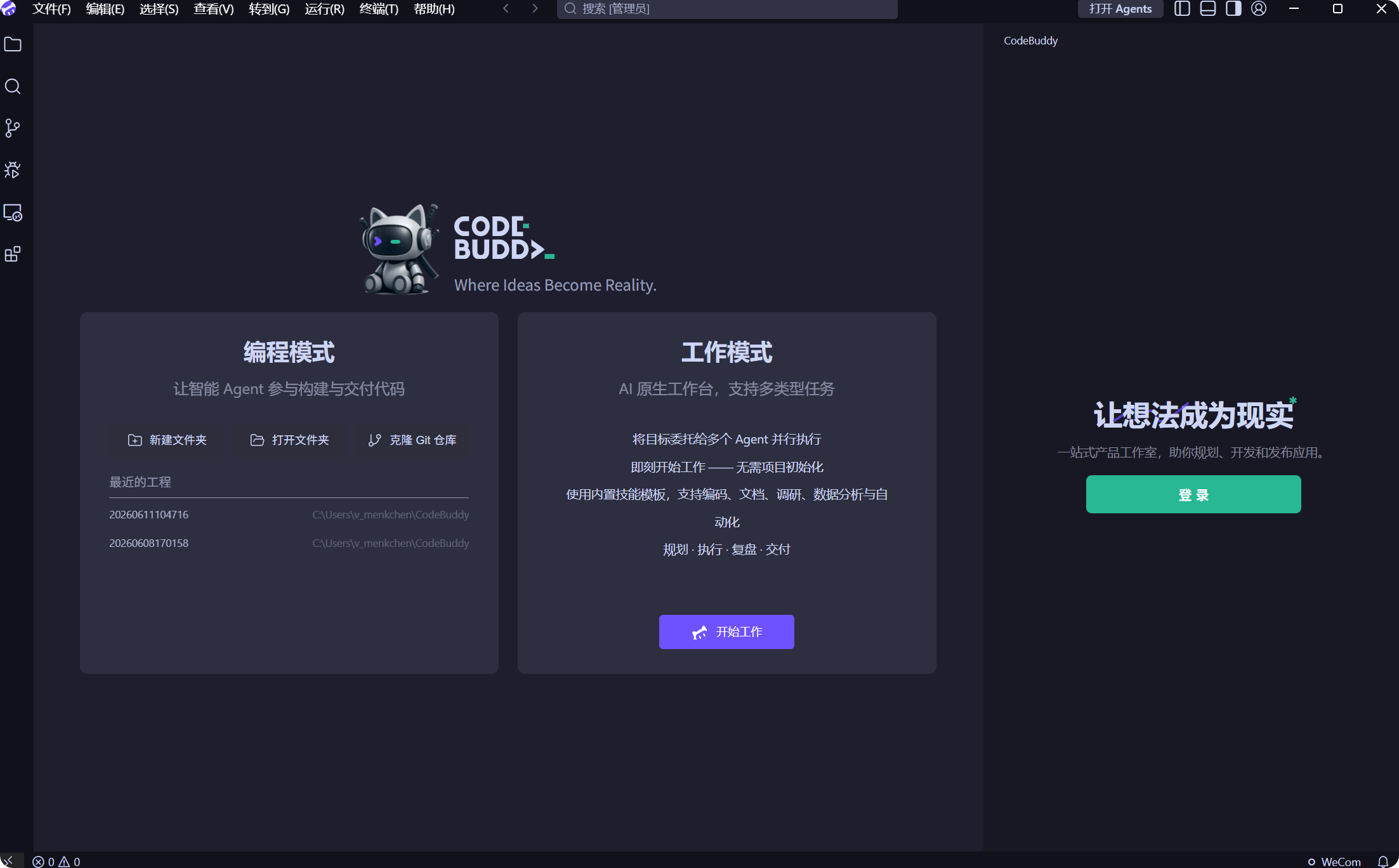Open the Source Control branch icon
The height and width of the screenshot is (868, 1399).
13,128
